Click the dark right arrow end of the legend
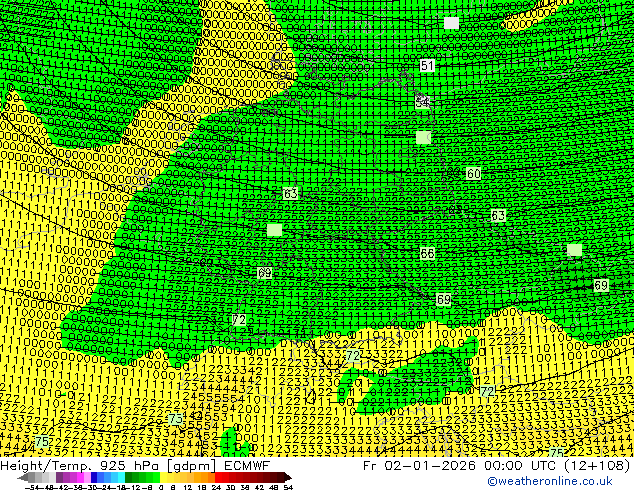This screenshot has height=490, width=634. (288, 477)
